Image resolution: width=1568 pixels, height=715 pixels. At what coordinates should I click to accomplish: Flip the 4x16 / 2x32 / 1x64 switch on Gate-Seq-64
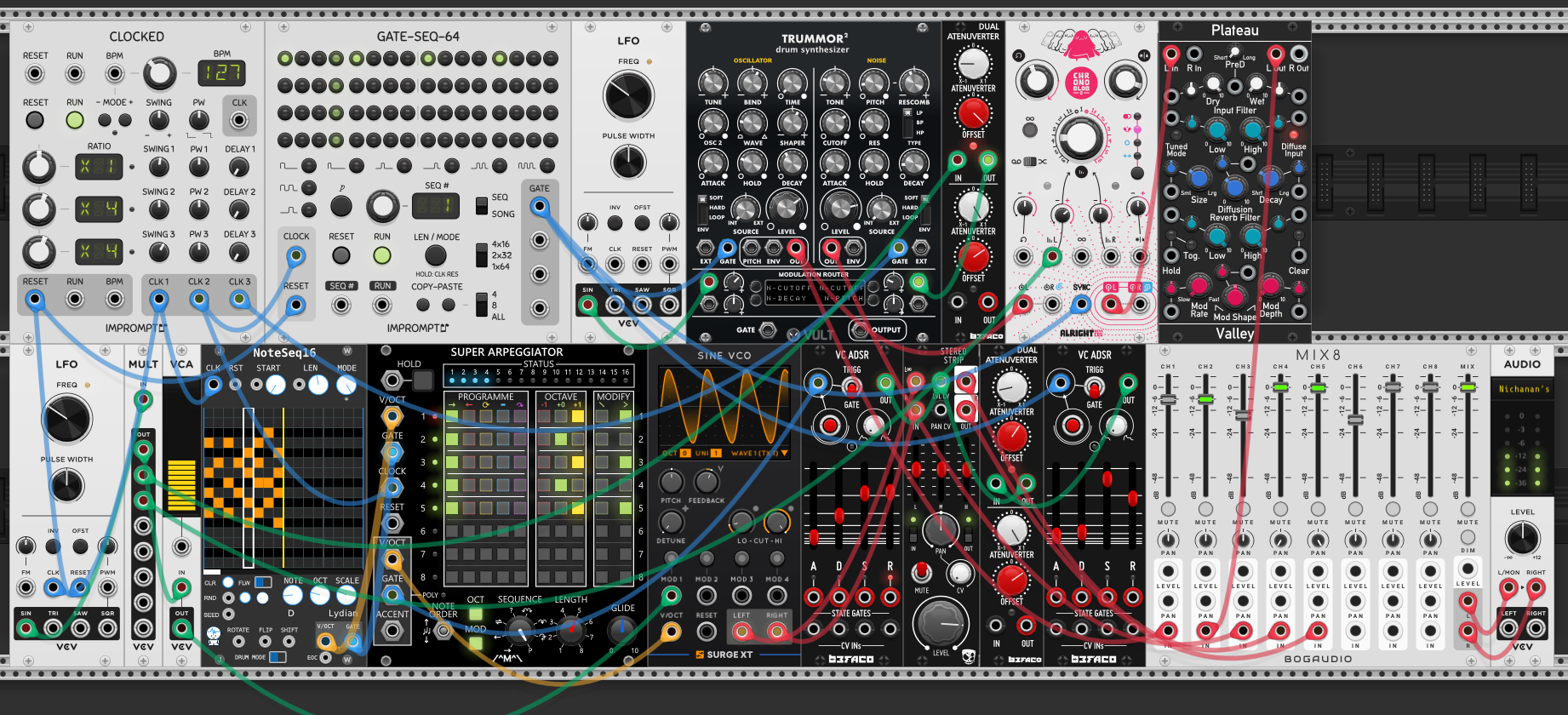482,255
